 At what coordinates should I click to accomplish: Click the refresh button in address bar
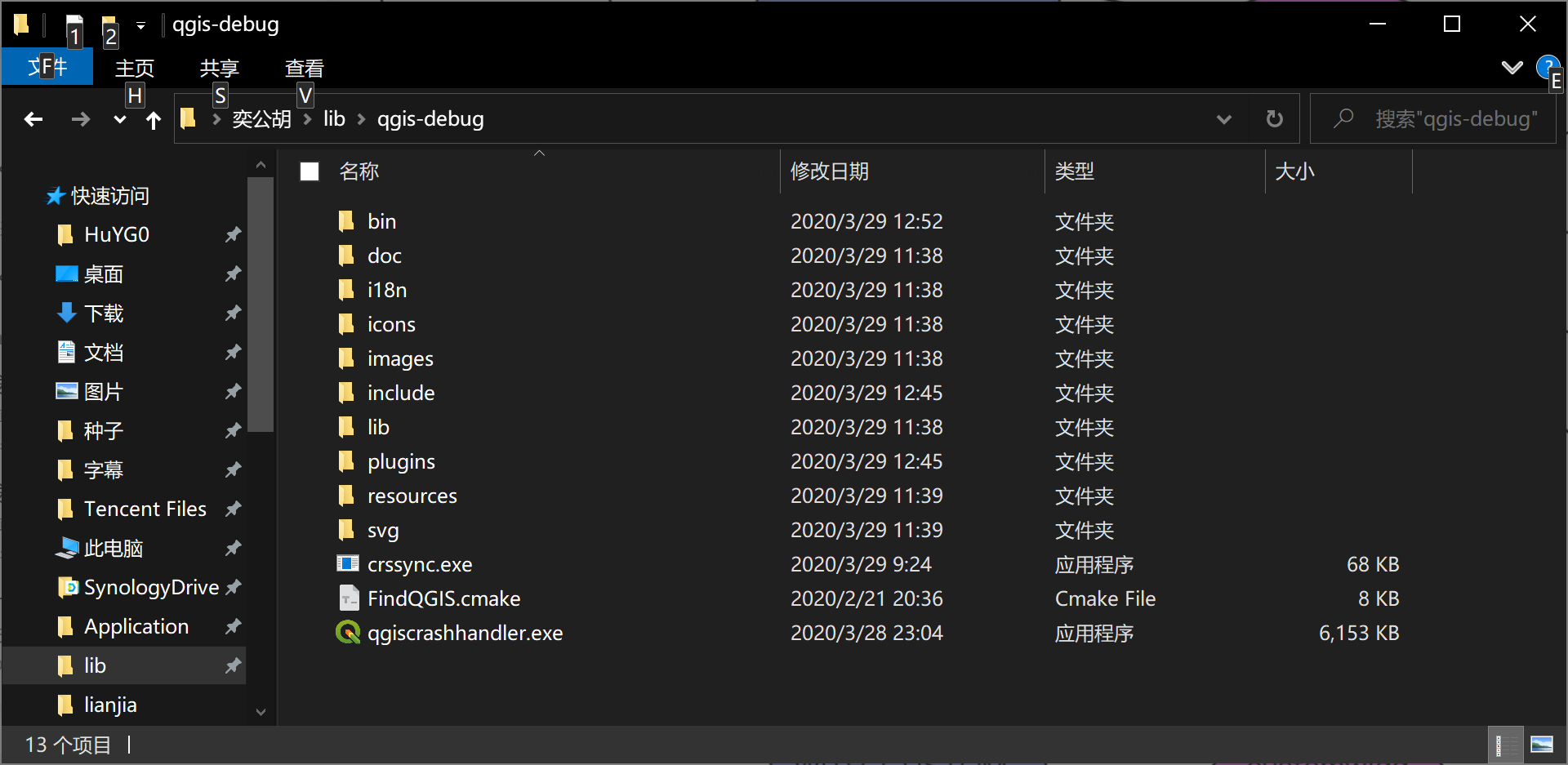pos(1274,119)
